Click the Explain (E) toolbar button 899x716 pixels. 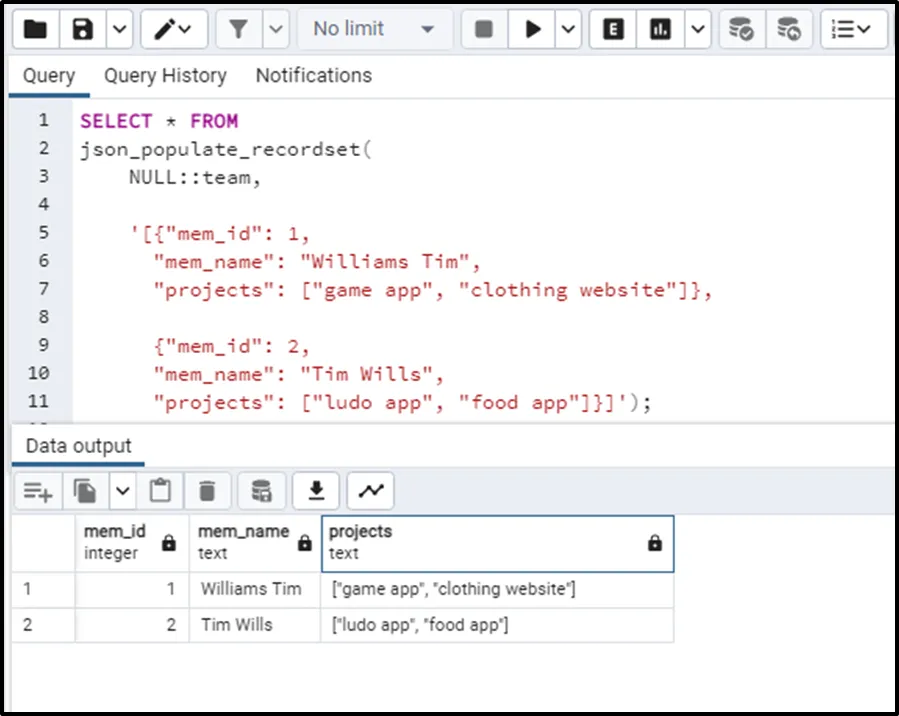click(x=613, y=30)
